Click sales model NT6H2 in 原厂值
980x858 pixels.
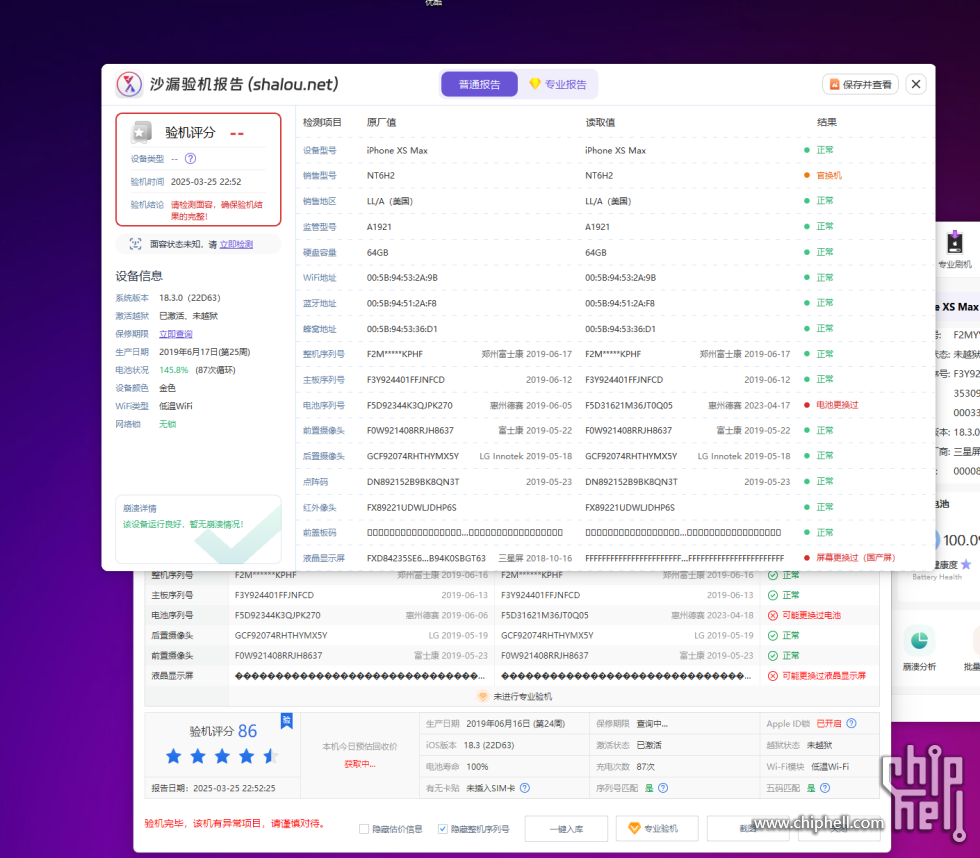tap(381, 176)
